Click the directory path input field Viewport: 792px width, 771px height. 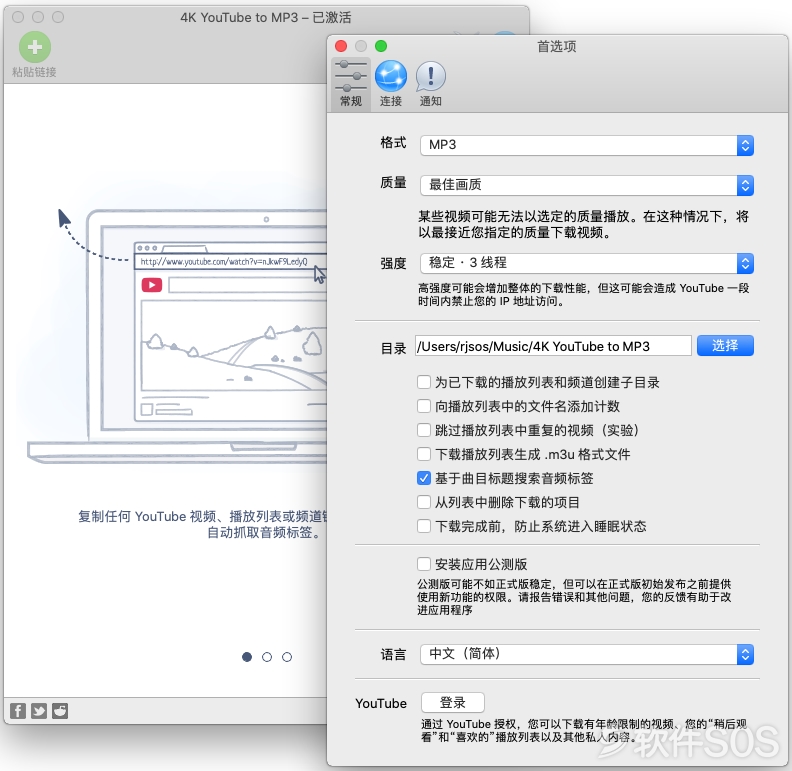coord(553,346)
